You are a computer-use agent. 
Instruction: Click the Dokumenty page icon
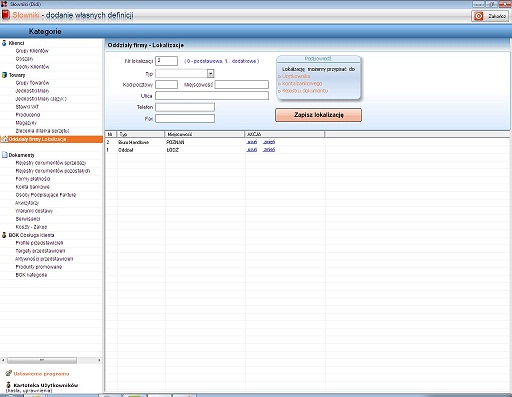(x=4, y=155)
